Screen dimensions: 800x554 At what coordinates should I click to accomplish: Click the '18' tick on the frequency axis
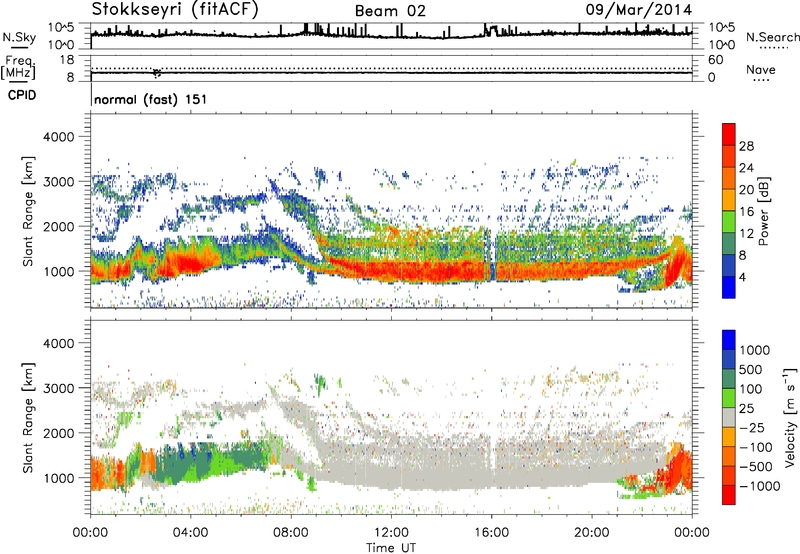pyautogui.click(x=67, y=60)
